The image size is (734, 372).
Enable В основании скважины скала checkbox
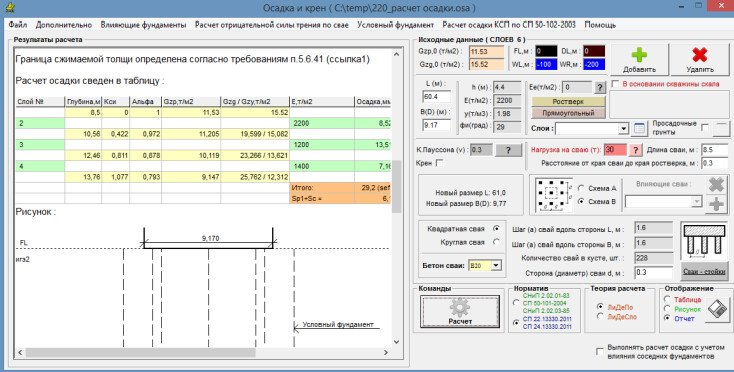click(616, 84)
